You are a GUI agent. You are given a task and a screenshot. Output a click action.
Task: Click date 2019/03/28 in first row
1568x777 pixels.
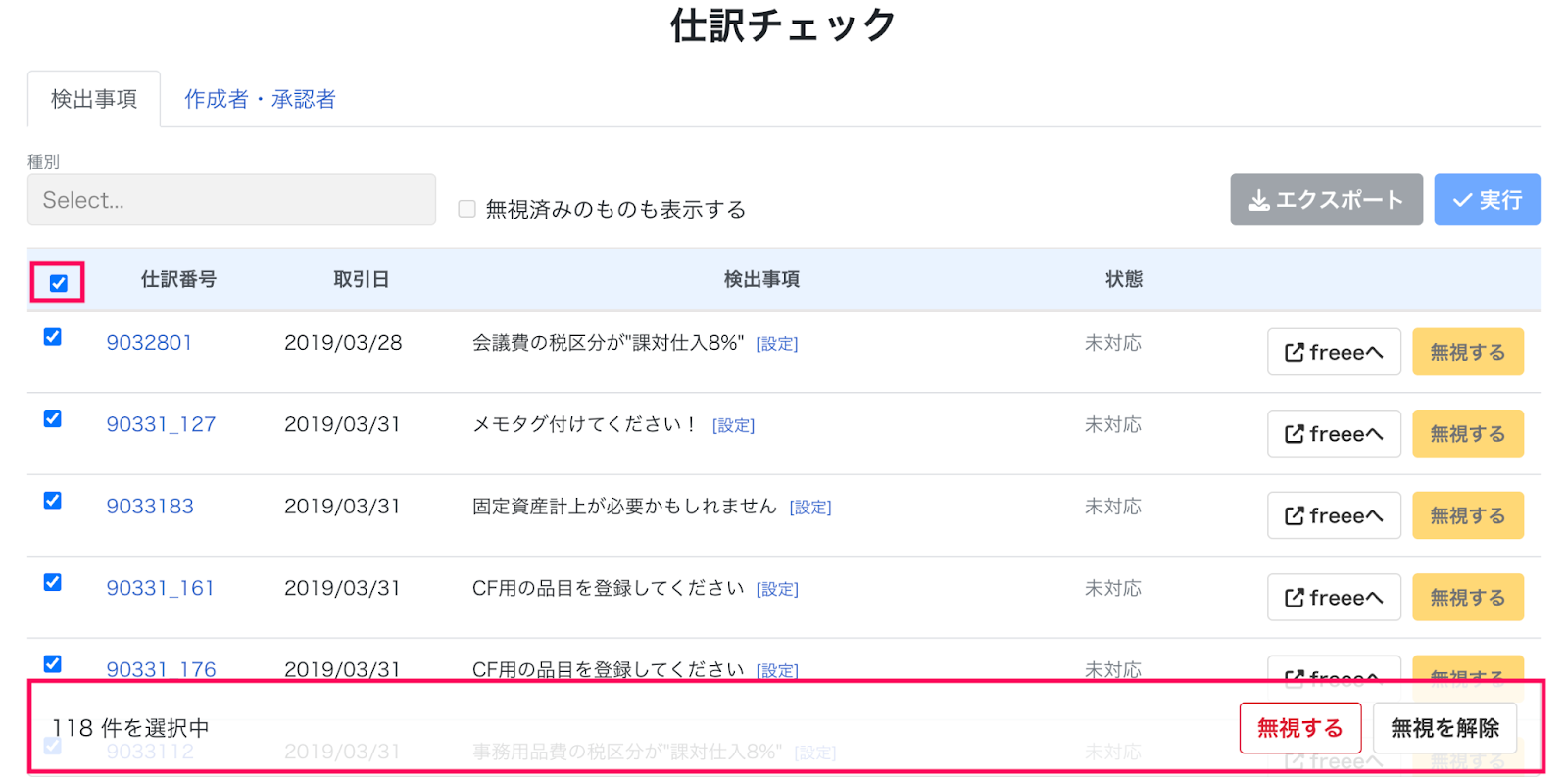click(x=343, y=343)
